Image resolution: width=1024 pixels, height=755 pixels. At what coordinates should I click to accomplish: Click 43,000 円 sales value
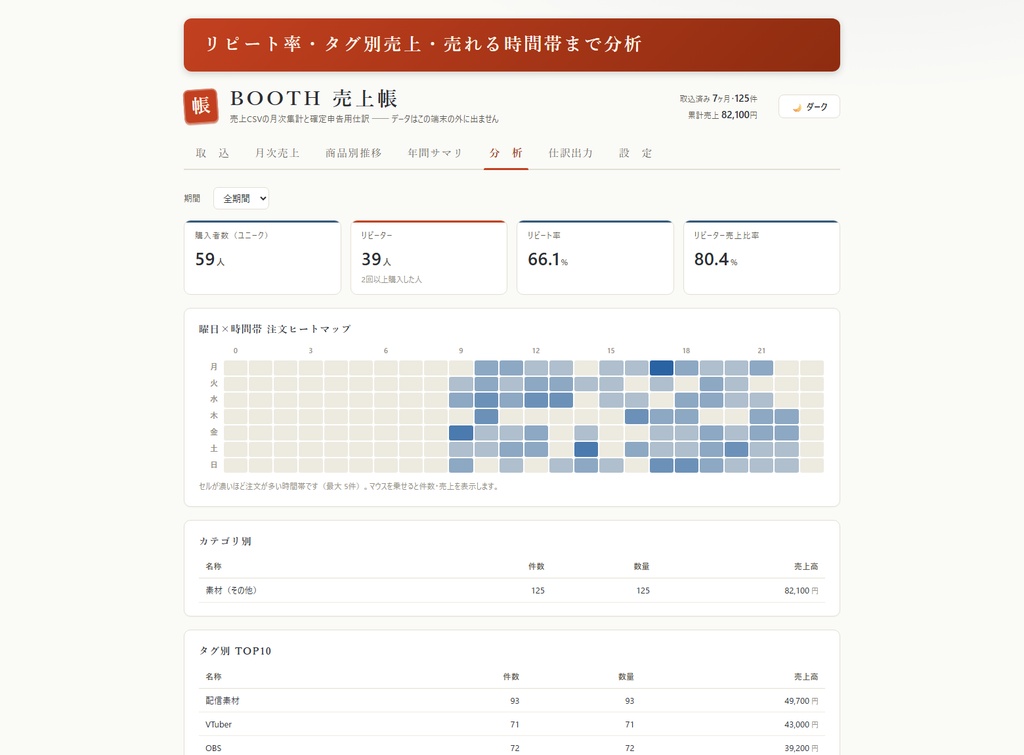tap(801, 724)
